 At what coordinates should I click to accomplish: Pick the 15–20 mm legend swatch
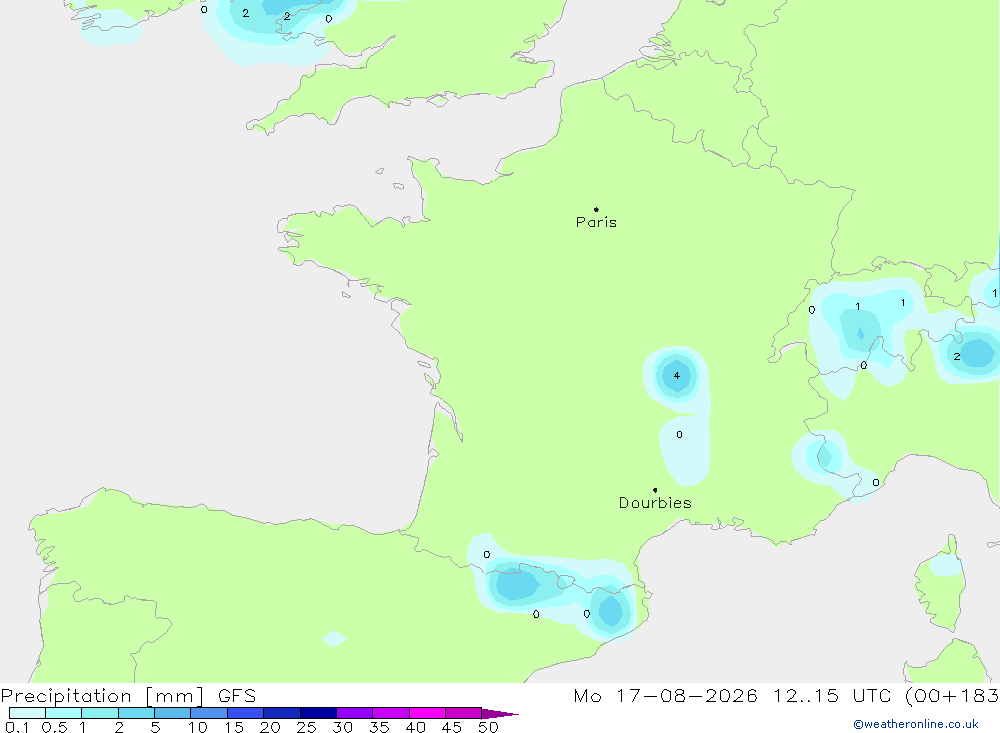pyautogui.click(x=246, y=713)
